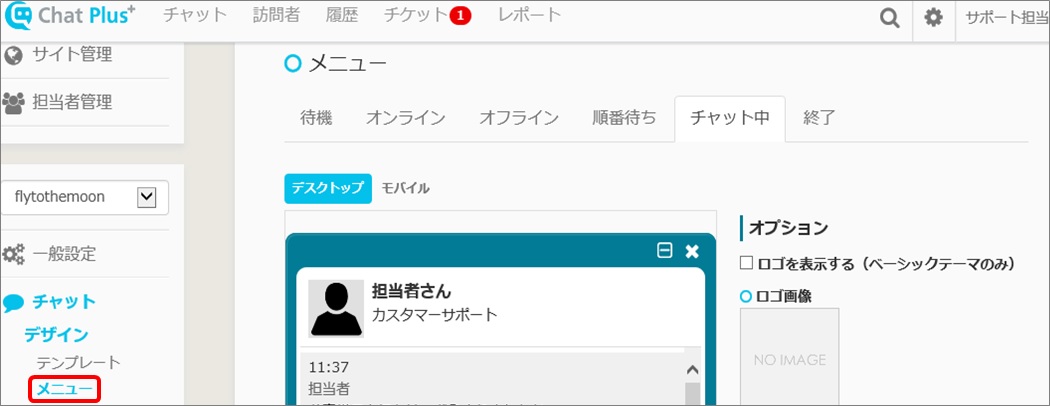Minimize the chat preview widget
Screen dimensions: 1050x406
tap(664, 251)
